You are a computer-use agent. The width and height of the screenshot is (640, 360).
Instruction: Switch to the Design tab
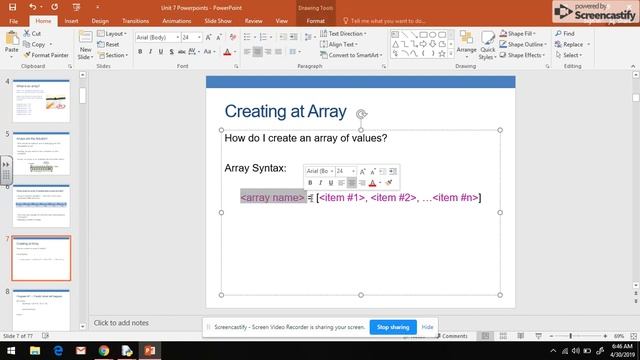(100, 21)
